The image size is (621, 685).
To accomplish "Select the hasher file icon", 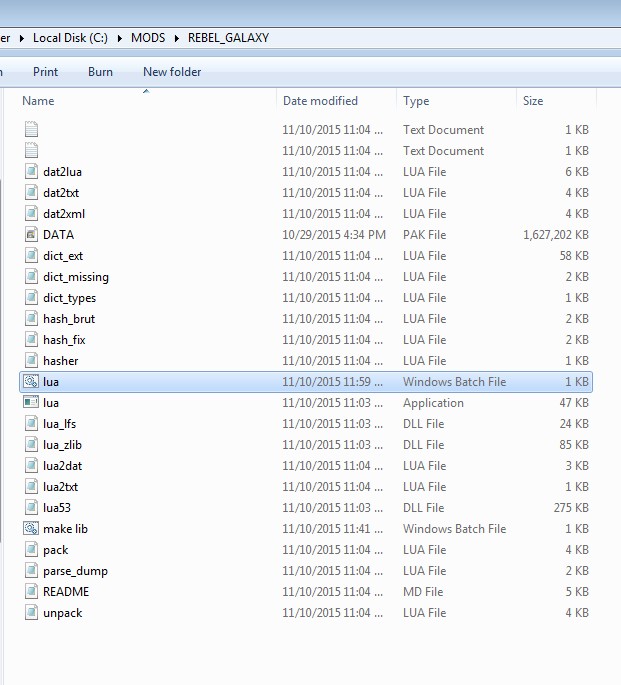I will pos(31,360).
